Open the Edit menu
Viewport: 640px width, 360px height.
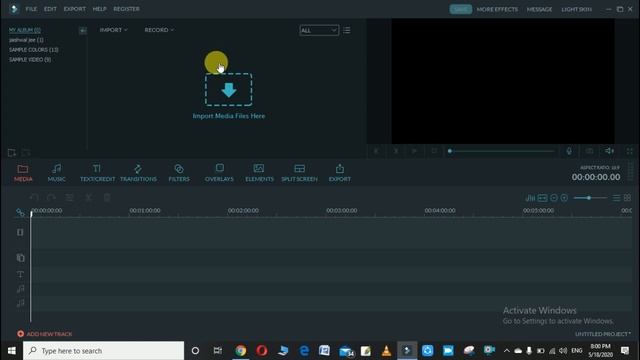[50, 9]
